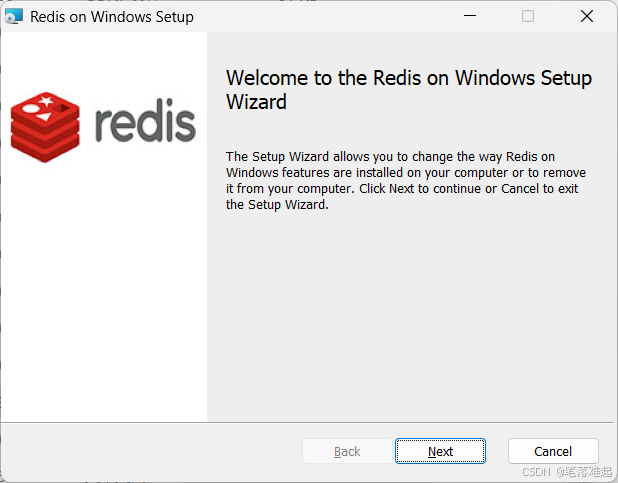Click the Cancel button

553,451
